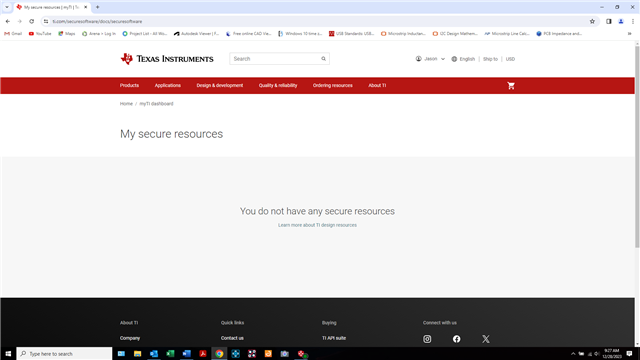Open the About TI menu
The height and width of the screenshot is (360, 640).
click(377, 85)
